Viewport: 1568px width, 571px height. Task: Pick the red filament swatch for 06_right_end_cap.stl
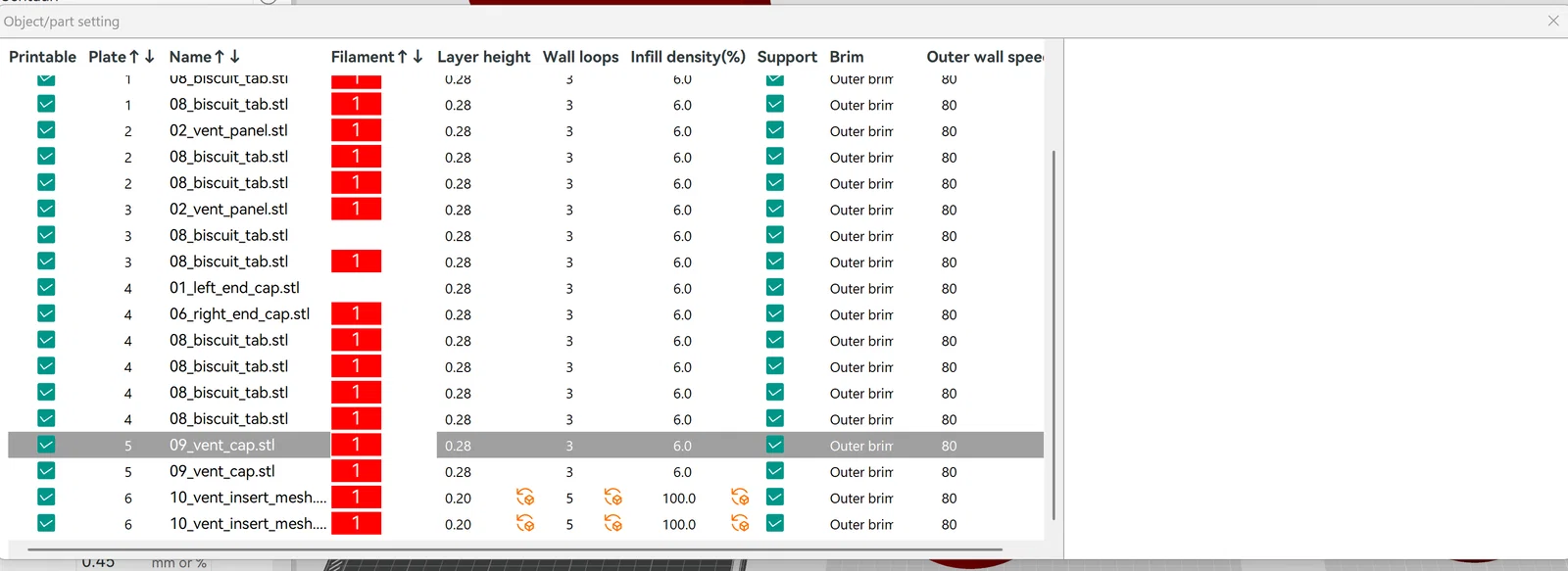tap(356, 313)
